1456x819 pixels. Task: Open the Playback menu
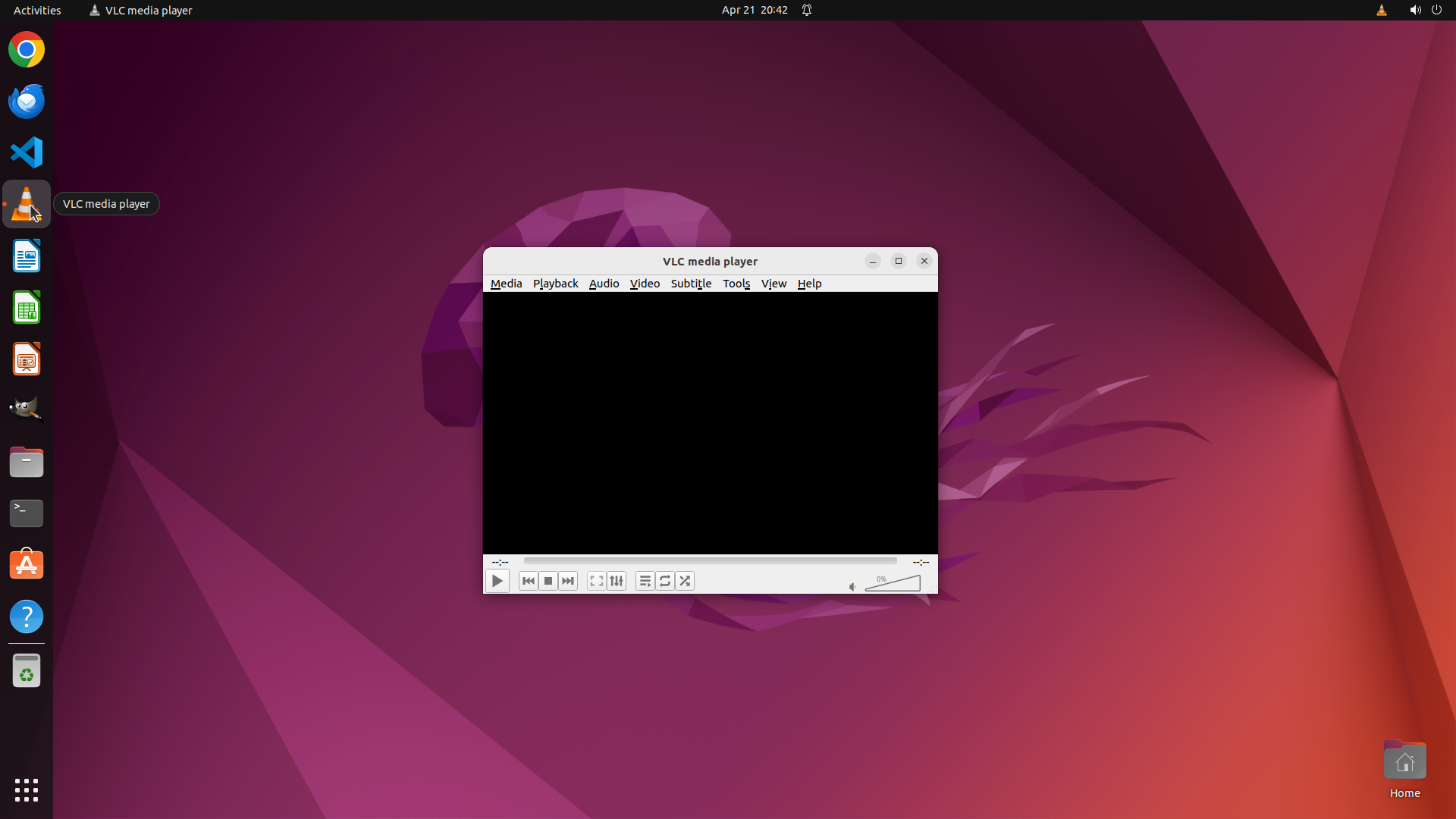(555, 284)
